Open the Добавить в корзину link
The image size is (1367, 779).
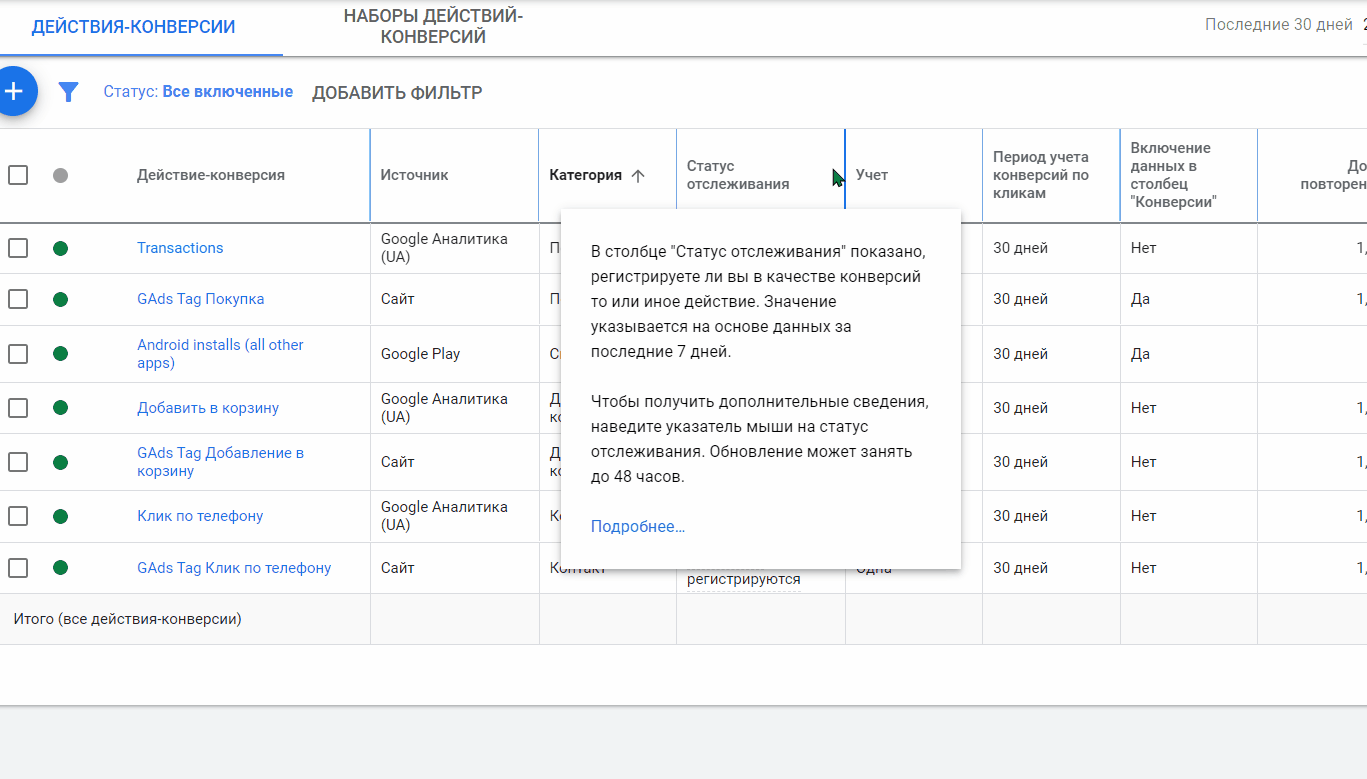pos(208,408)
